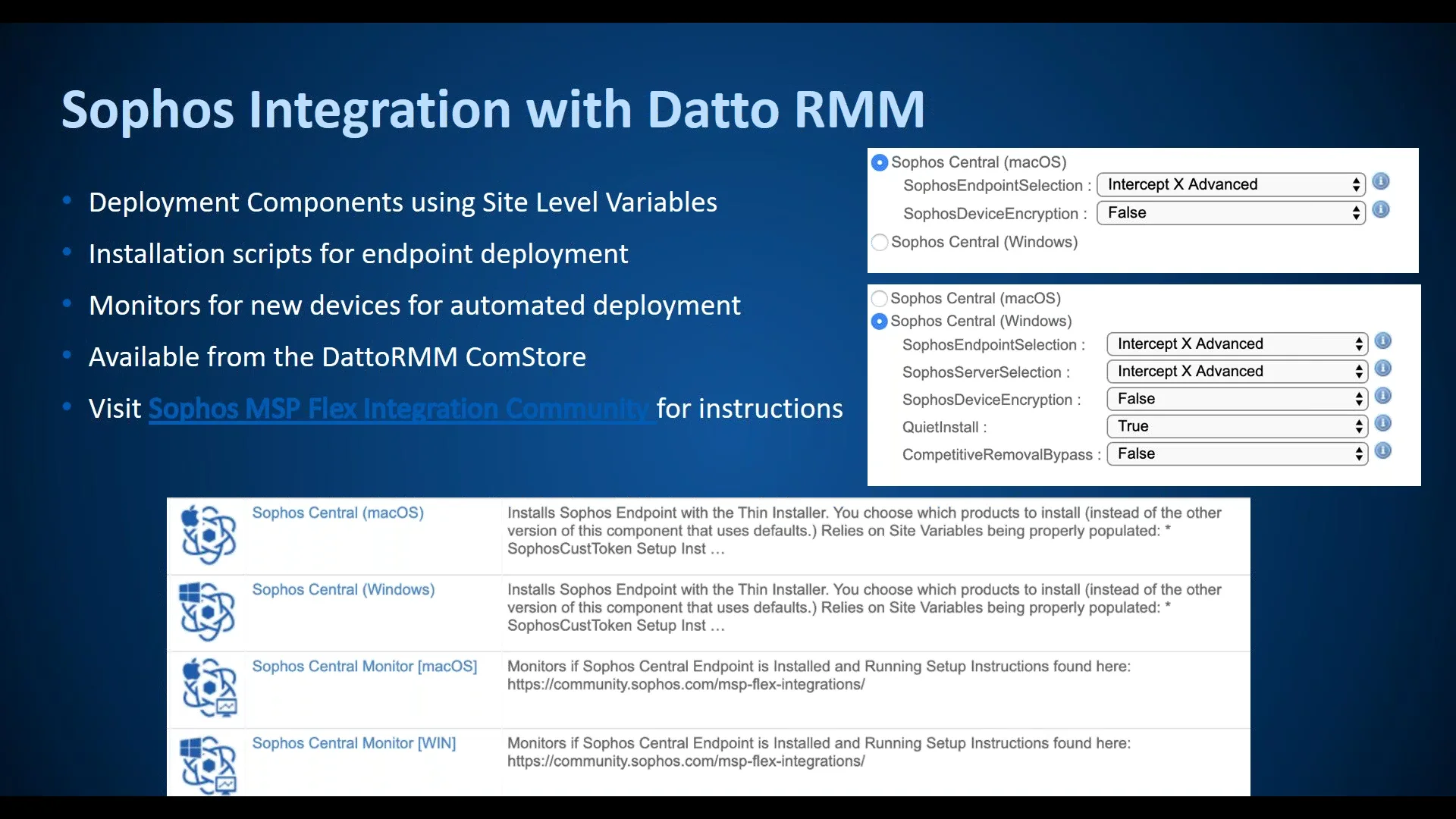Click the SophosServerSelection label
This screenshot has height=819, width=1456.
(x=986, y=372)
